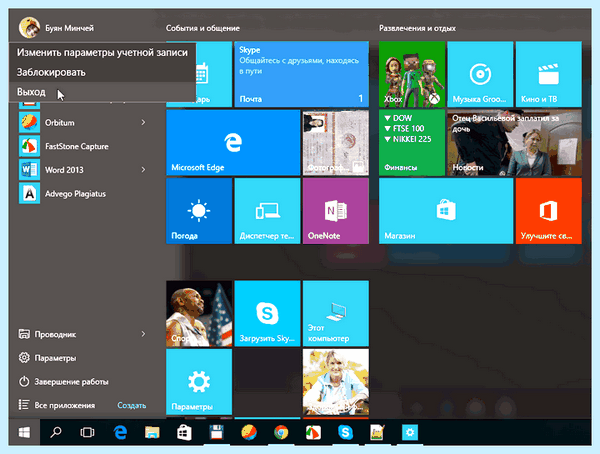Open the Параметры gear tile
This screenshot has height=454, width=600.
(199, 382)
